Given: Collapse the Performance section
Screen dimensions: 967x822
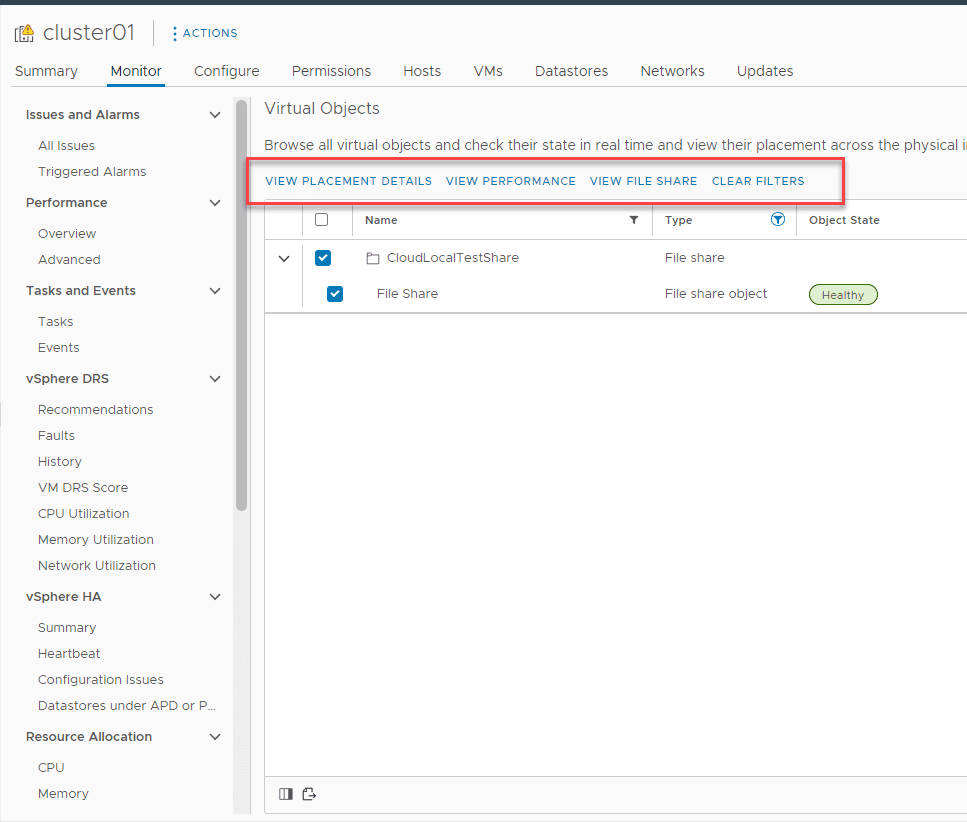Looking at the screenshot, I should tap(214, 202).
